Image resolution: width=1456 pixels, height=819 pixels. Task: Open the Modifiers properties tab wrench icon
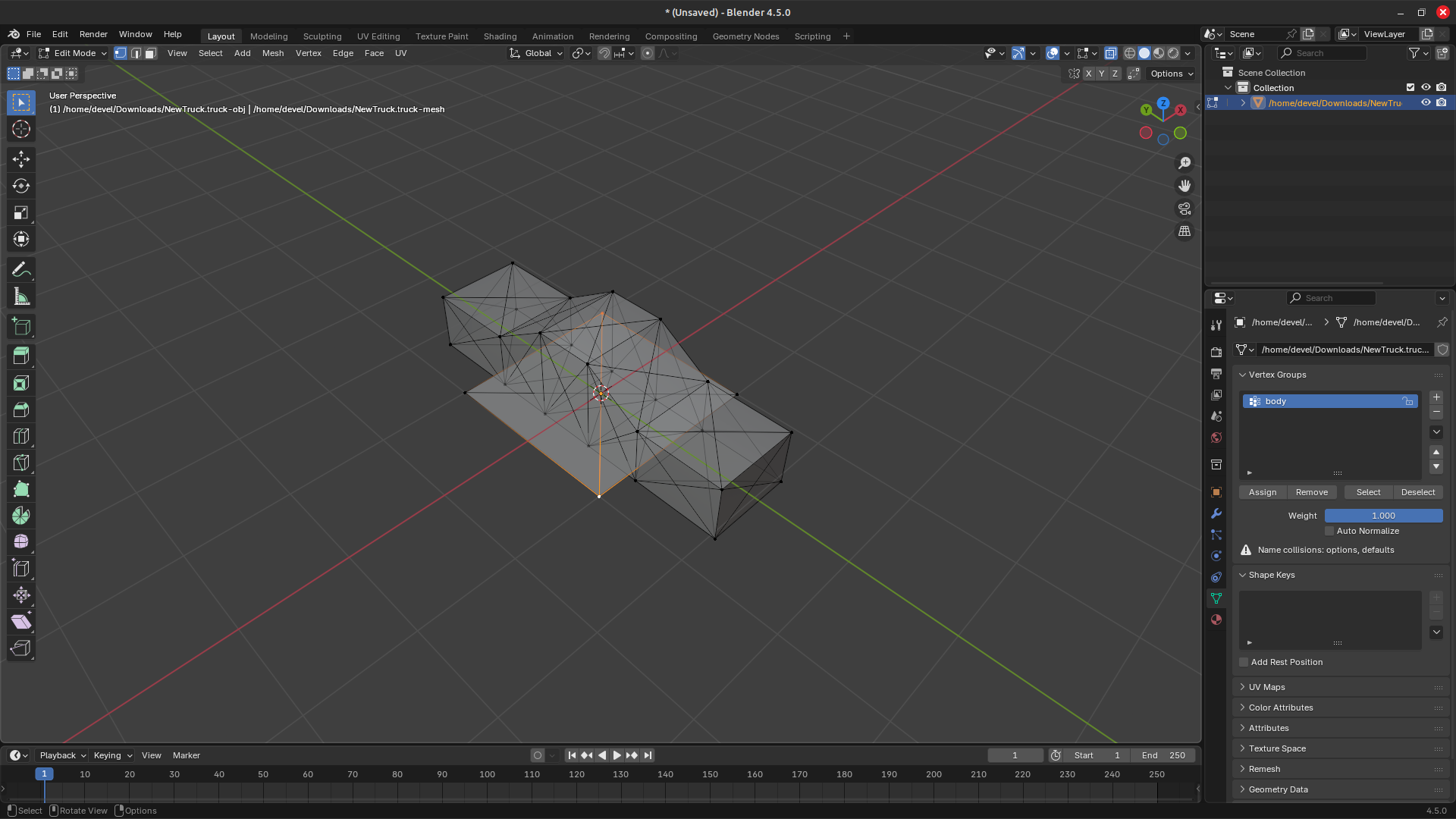pyautogui.click(x=1216, y=513)
